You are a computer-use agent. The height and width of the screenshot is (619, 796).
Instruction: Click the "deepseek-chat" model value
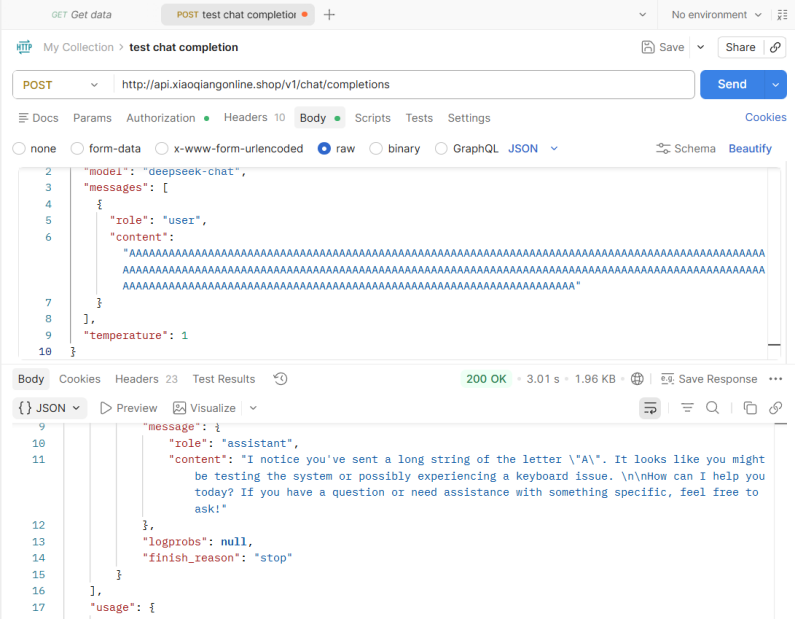pyautogui.click(x=191, y=172)
